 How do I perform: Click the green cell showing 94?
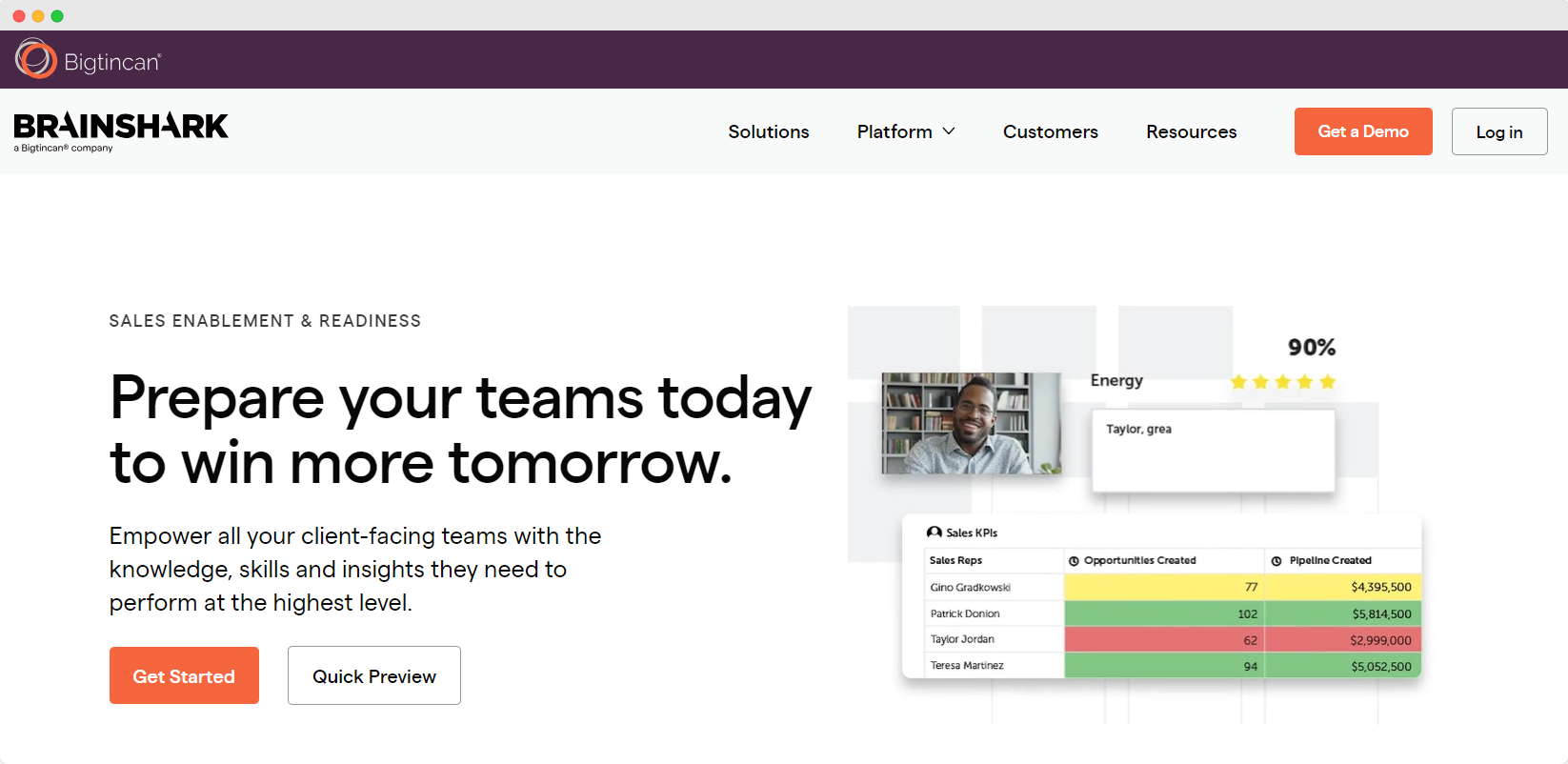coord(1164,665)
